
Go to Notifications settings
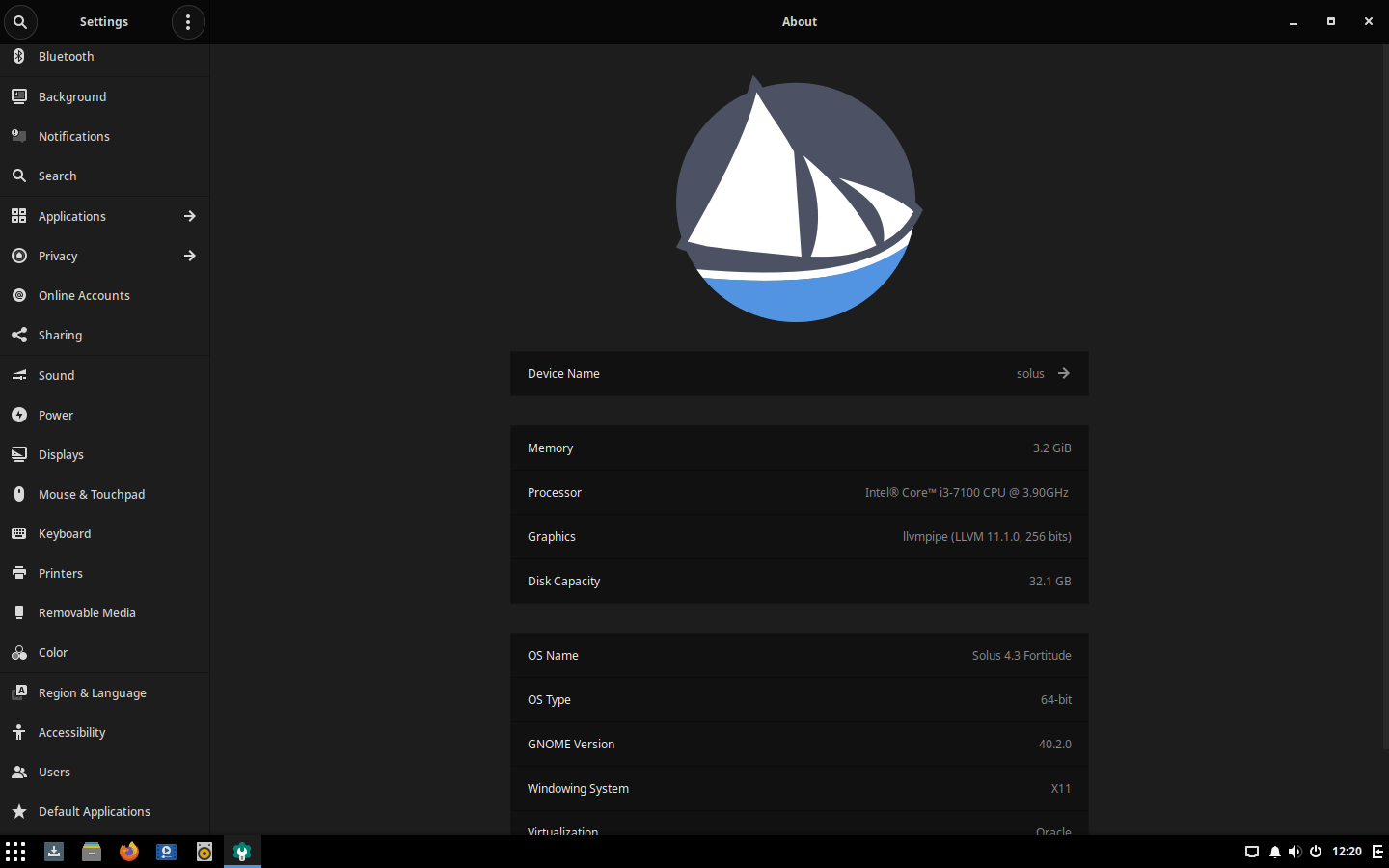coord(104,136)
